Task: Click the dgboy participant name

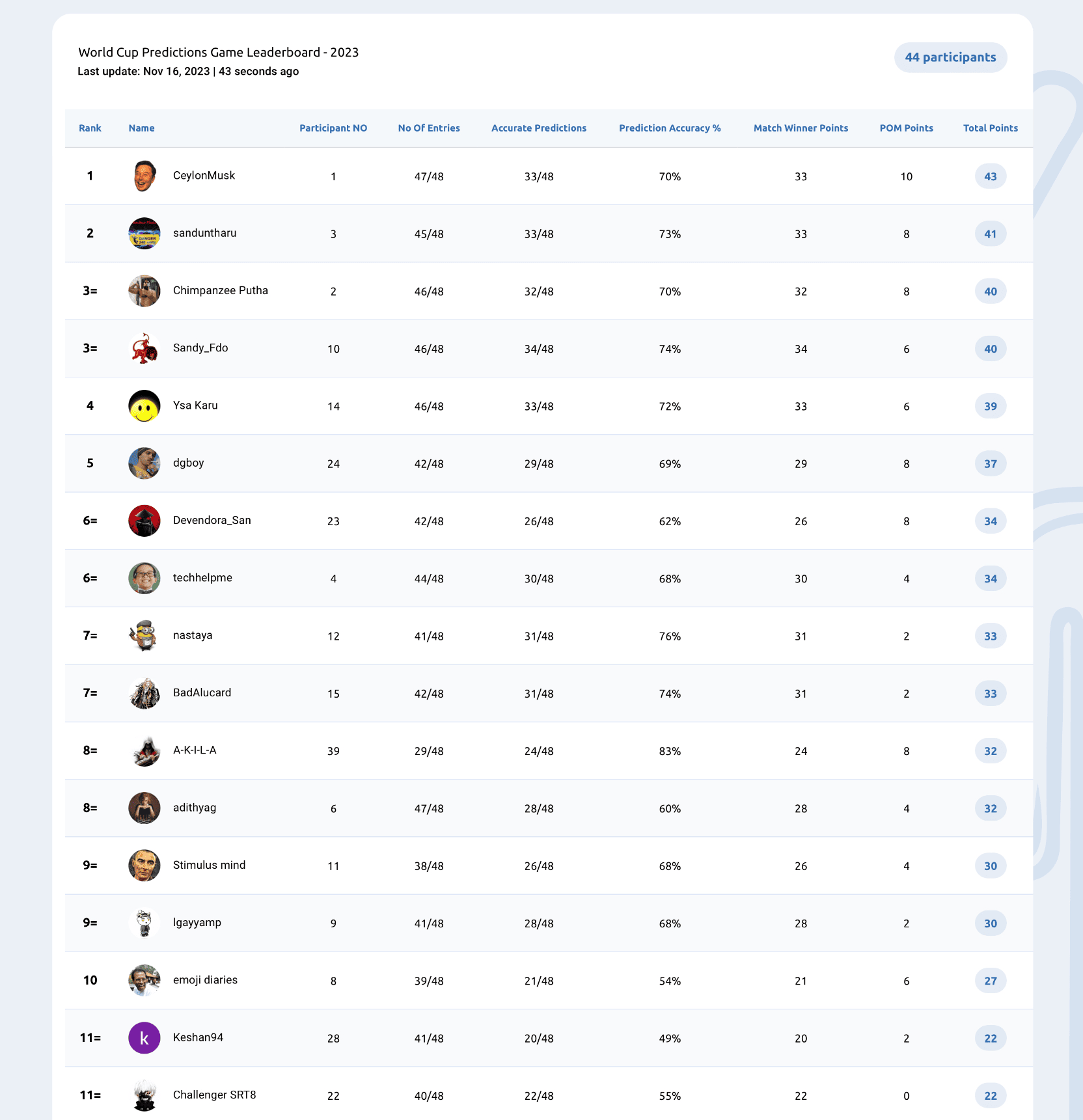Action: (x=189, y=463)
